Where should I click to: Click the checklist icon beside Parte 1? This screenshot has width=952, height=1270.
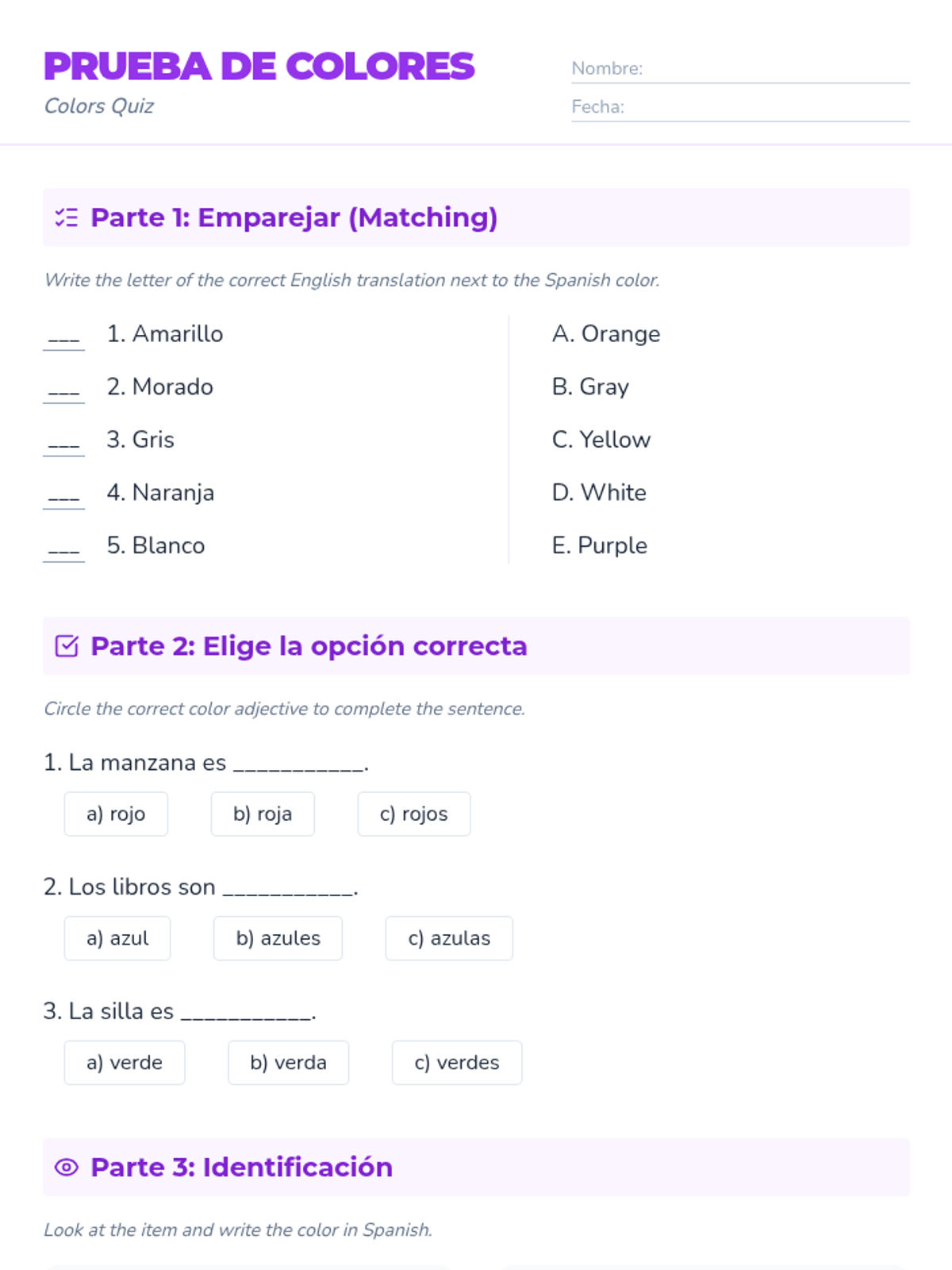[67, 217]
